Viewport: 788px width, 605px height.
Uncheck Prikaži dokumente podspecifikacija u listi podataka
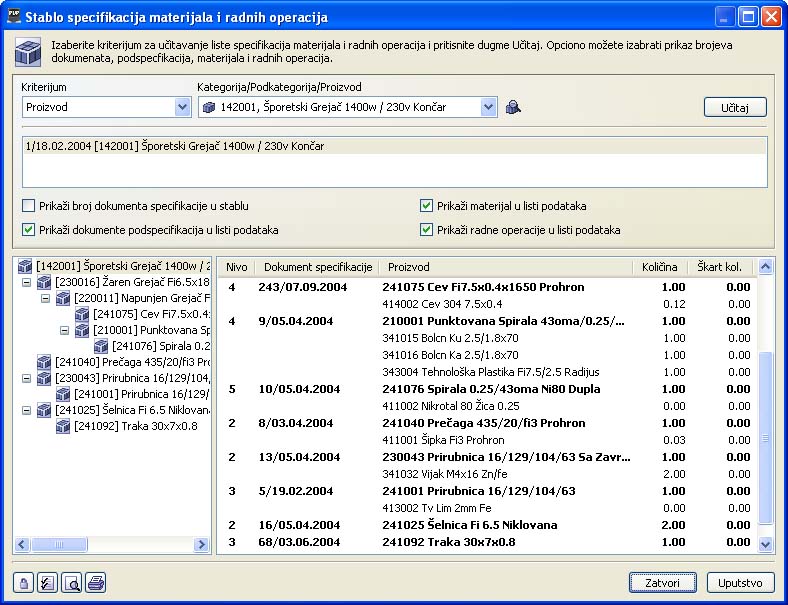pyautogui.click(x=28, y=230)
